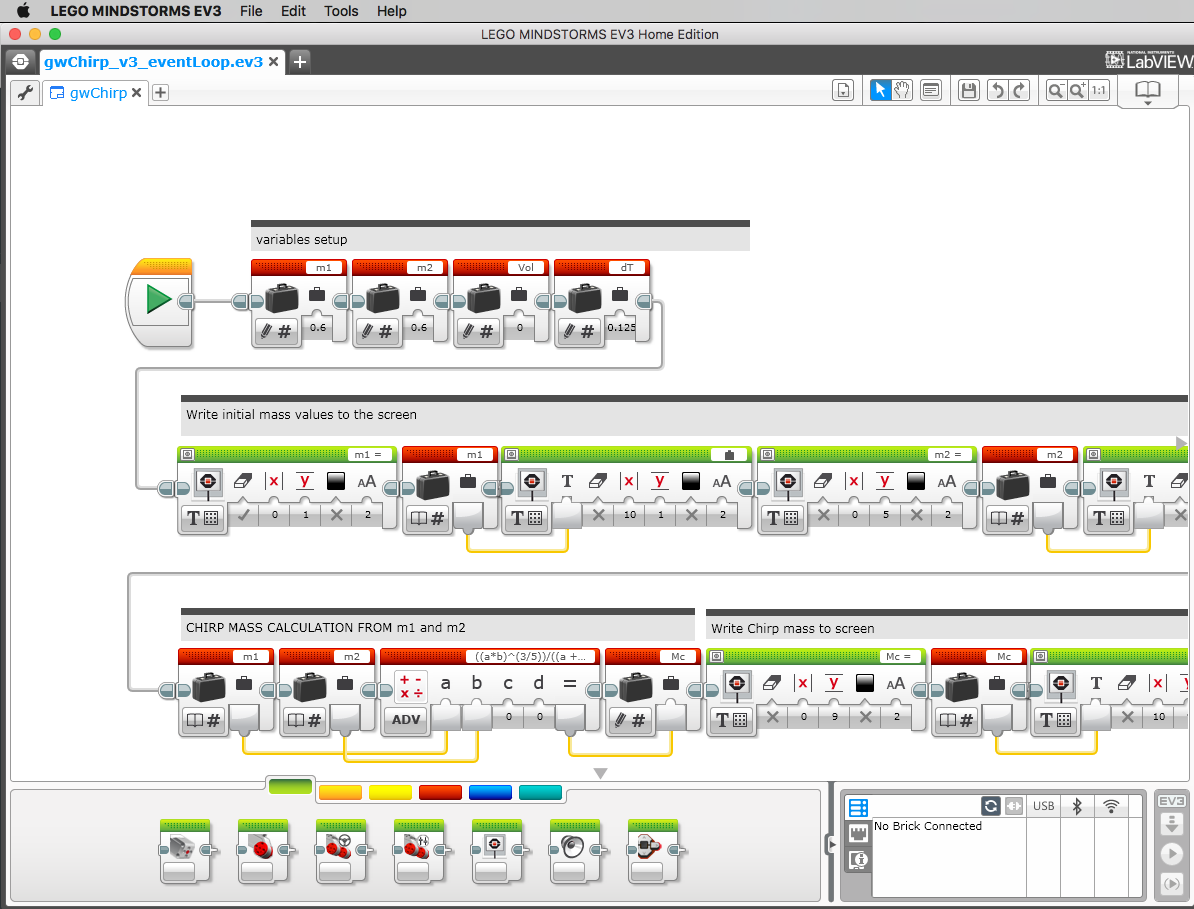The height and width of the screenshot is (909, 1194).
Task: Open the variable name dropdown labeled dT
Action: point(627,268)
